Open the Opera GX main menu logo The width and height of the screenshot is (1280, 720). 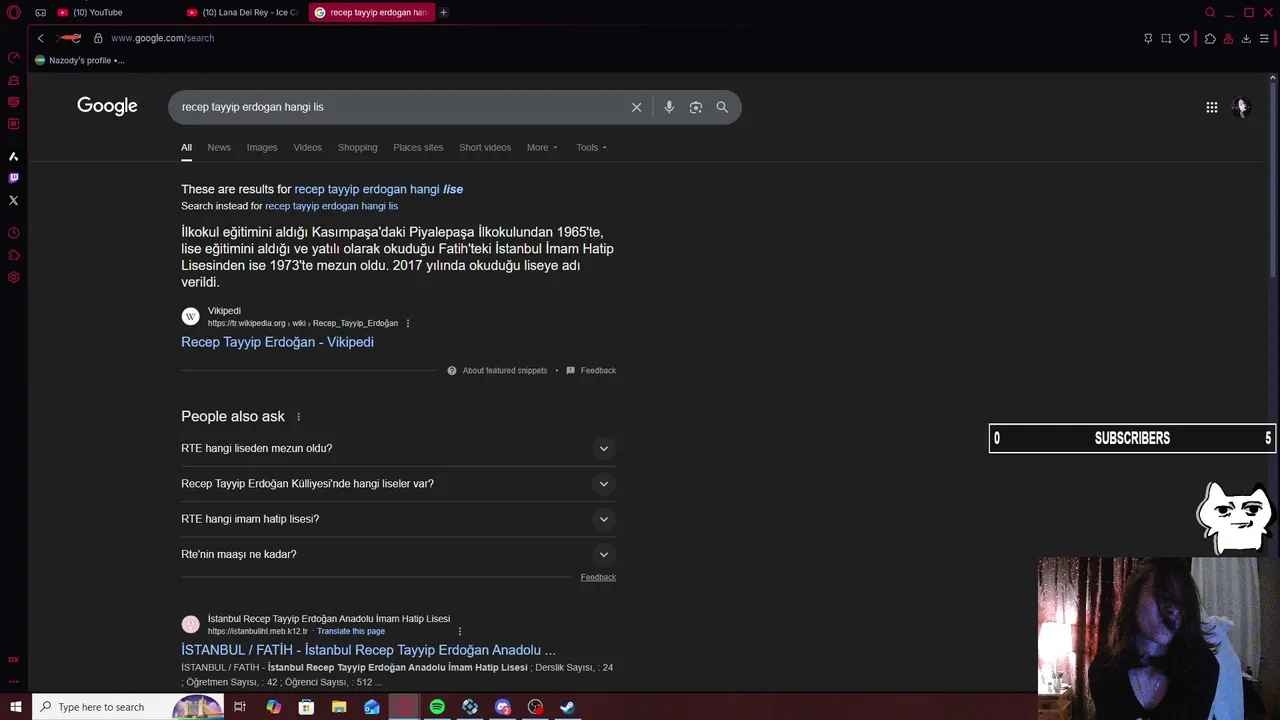pyautogui.click(x=13, y=13)
